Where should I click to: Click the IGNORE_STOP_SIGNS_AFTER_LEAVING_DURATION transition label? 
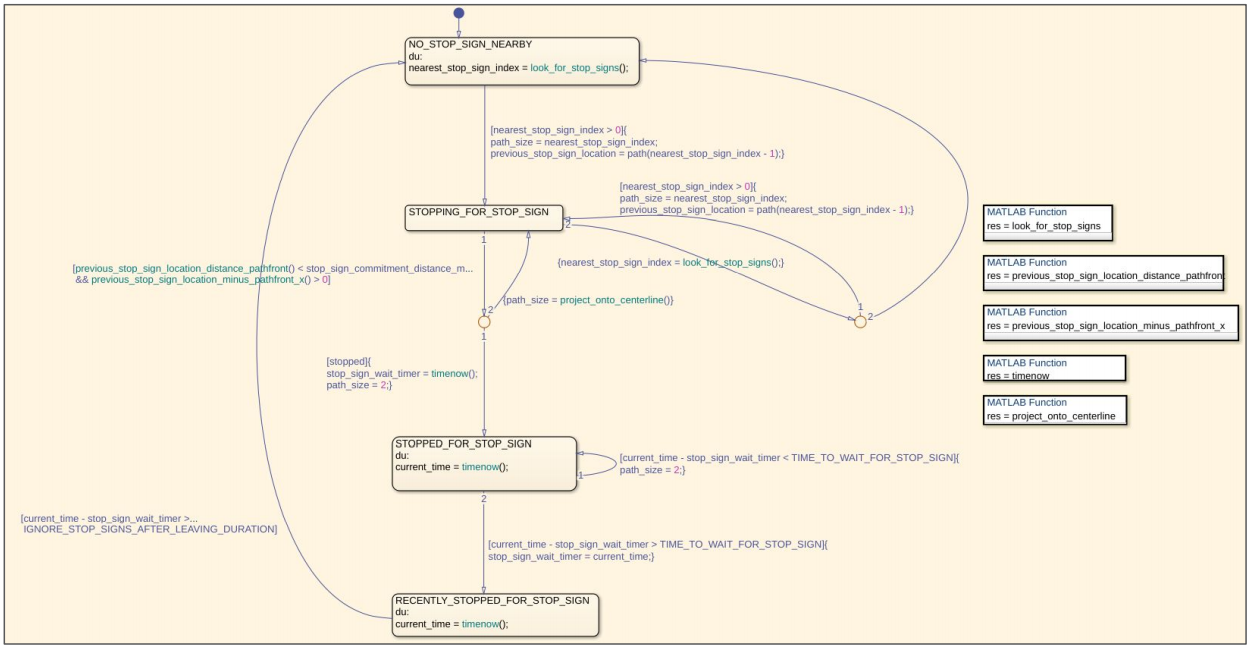pos(149,523)
